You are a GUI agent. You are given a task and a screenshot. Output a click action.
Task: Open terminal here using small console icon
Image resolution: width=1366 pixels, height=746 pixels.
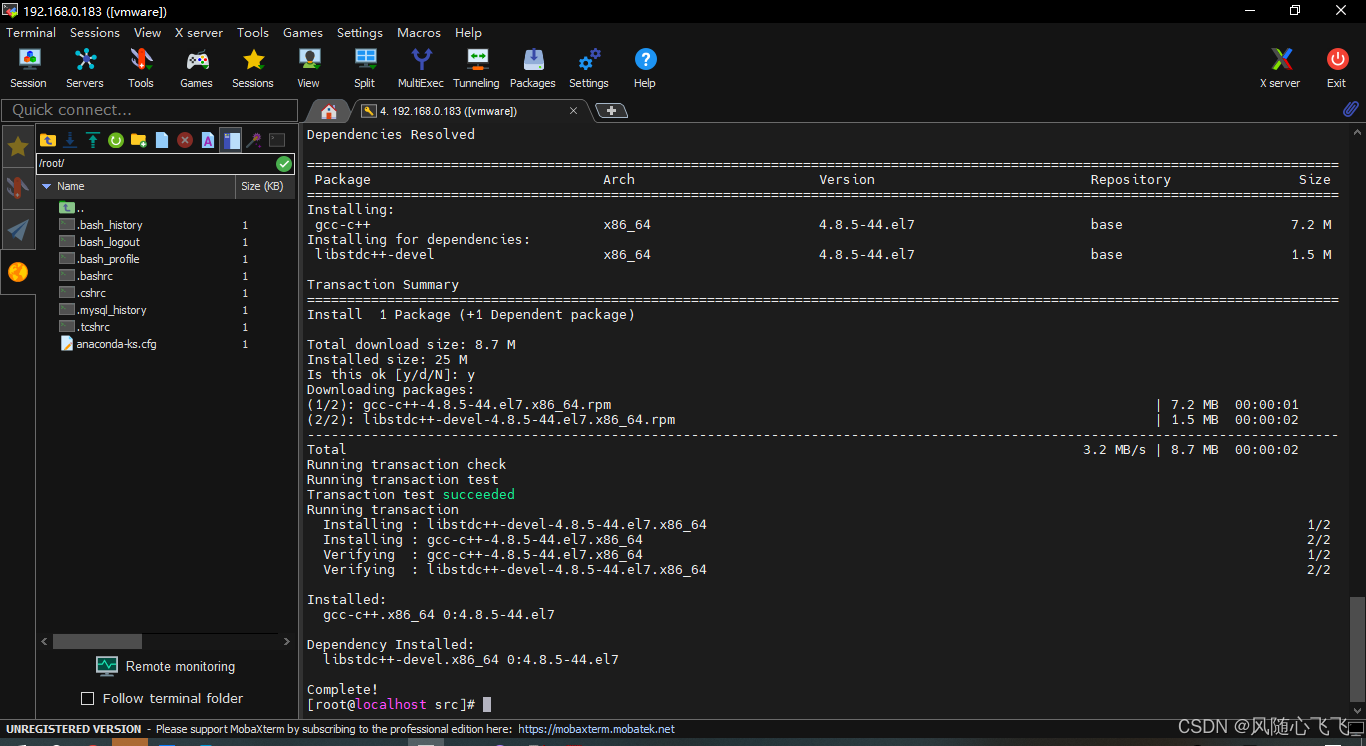277,140
